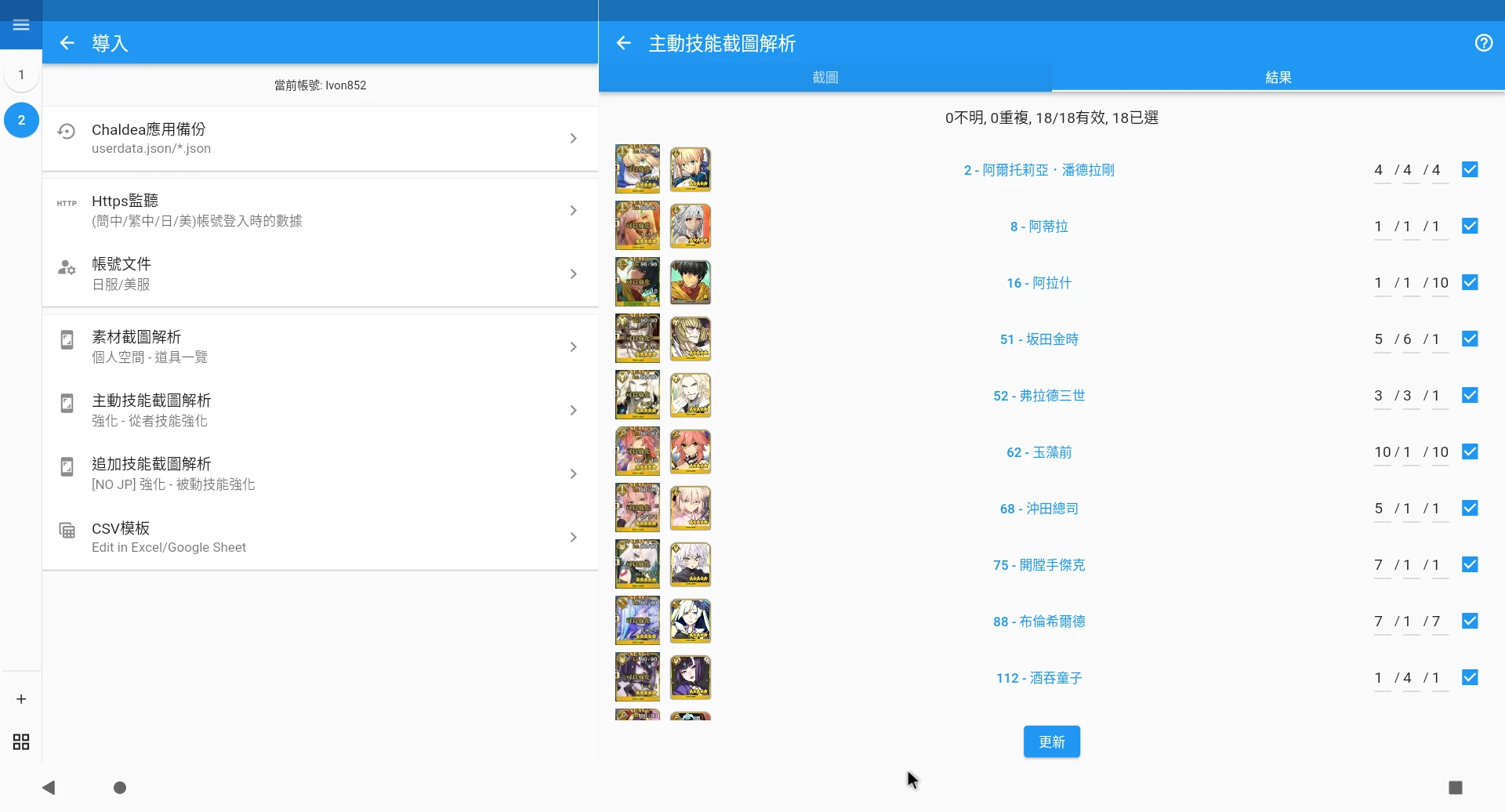Open the hamburger menu icon
The width and height of the screenshot is (1505, 812).
(x=21, y=25)
